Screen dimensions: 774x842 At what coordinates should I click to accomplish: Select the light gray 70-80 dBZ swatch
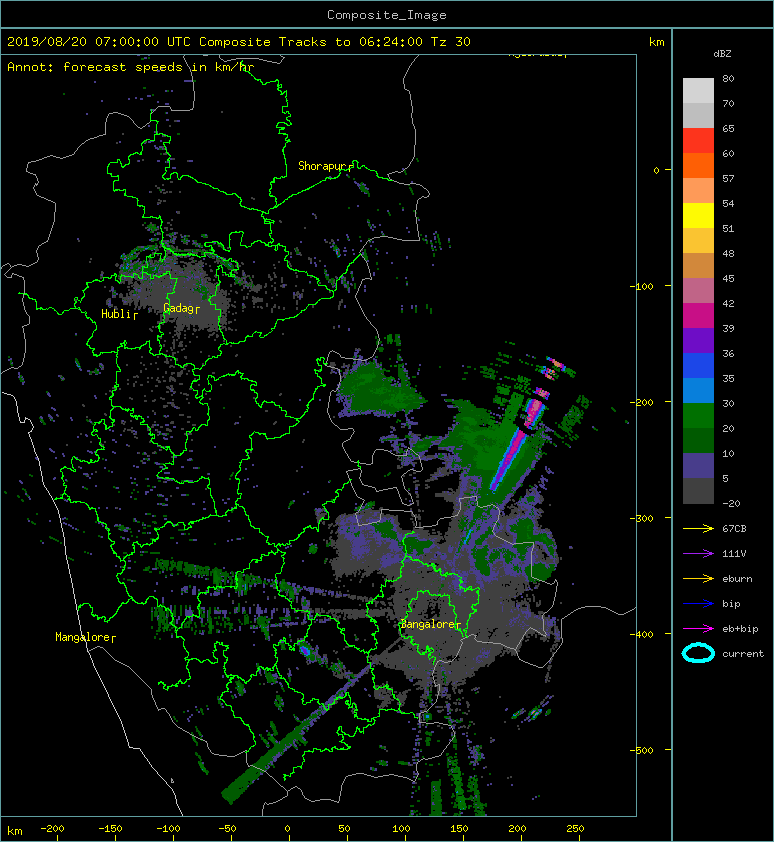pyautogui.click(x=698, y=90)
